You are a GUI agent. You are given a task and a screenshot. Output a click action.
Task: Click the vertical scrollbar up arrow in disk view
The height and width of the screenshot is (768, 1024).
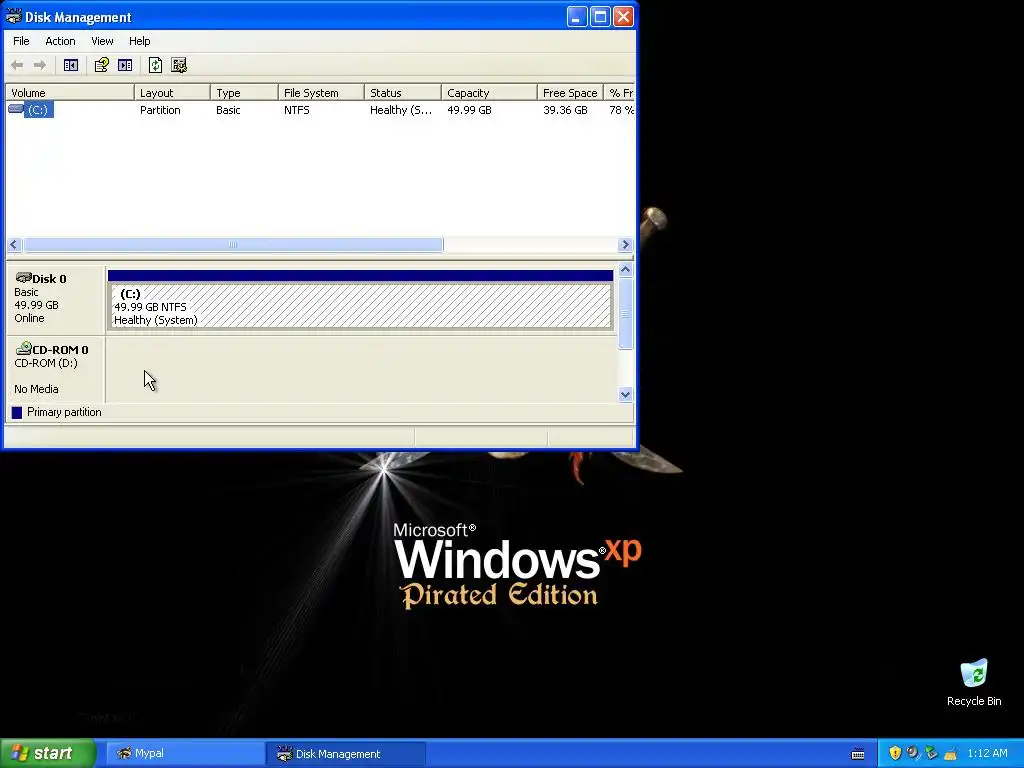click(x=625, y=269)
